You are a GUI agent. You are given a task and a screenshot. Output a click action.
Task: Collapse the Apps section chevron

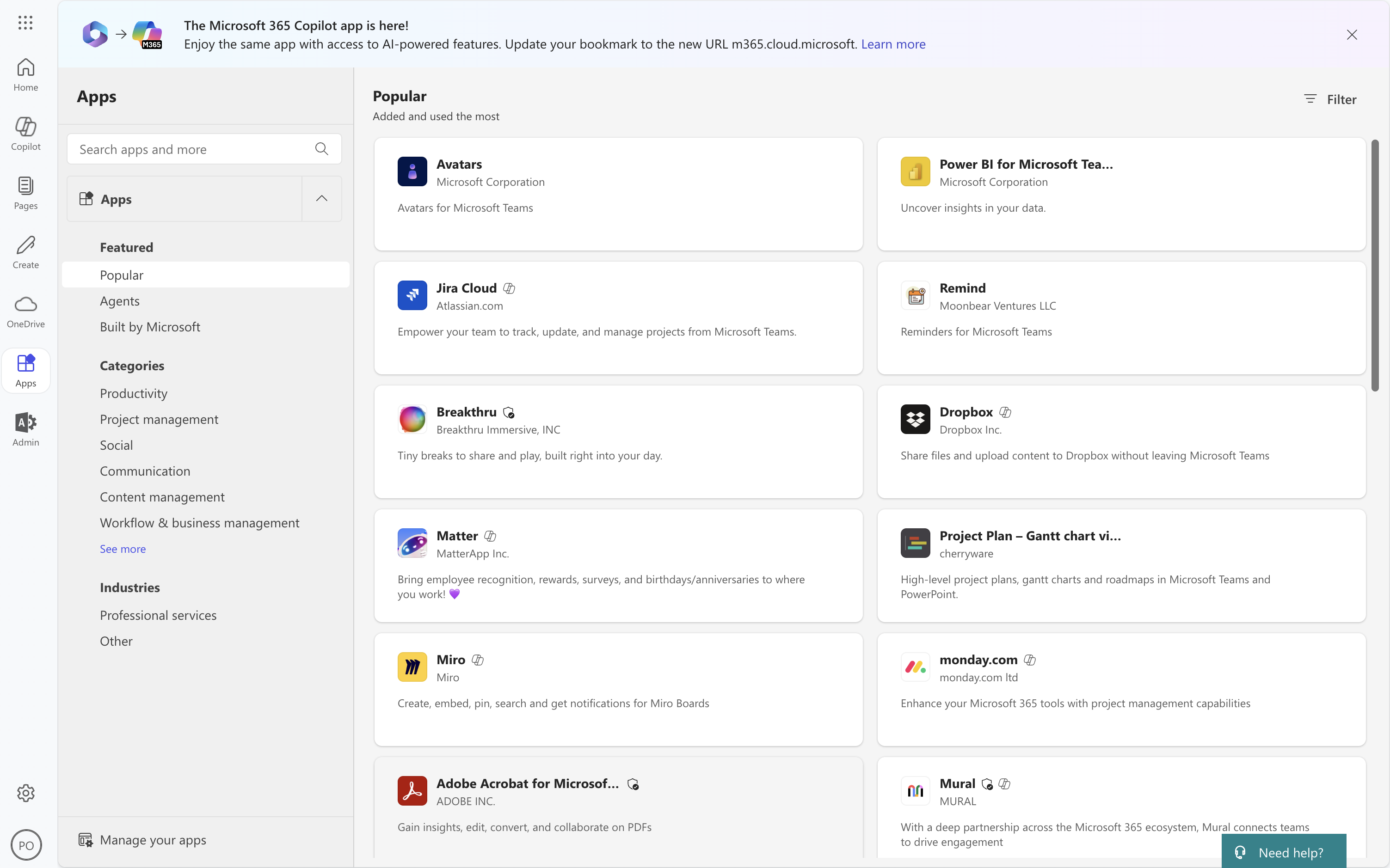pos(322,199)
